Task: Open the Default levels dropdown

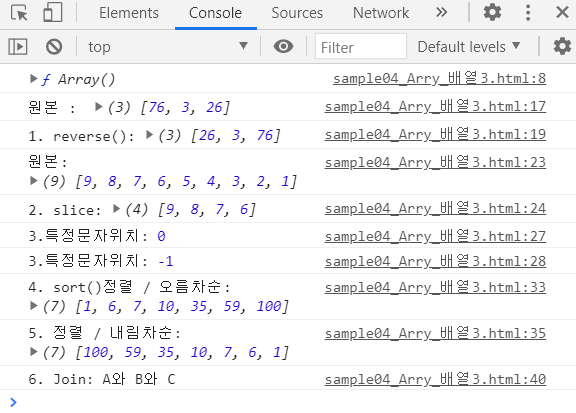Action: coord(469,47)
